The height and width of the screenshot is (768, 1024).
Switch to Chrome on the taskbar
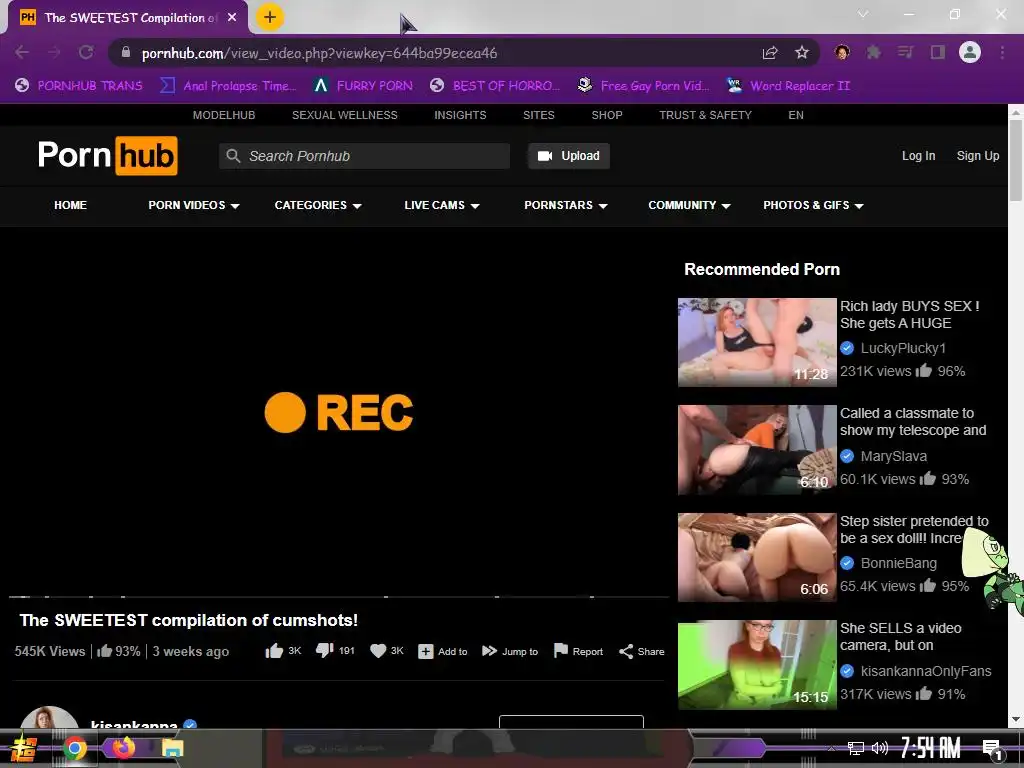75,748
